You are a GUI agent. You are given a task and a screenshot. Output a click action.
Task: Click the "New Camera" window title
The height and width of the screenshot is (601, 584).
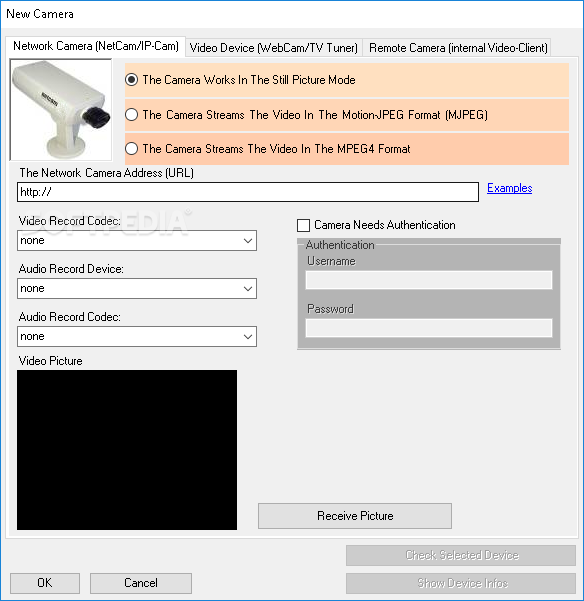click(40, 14)
